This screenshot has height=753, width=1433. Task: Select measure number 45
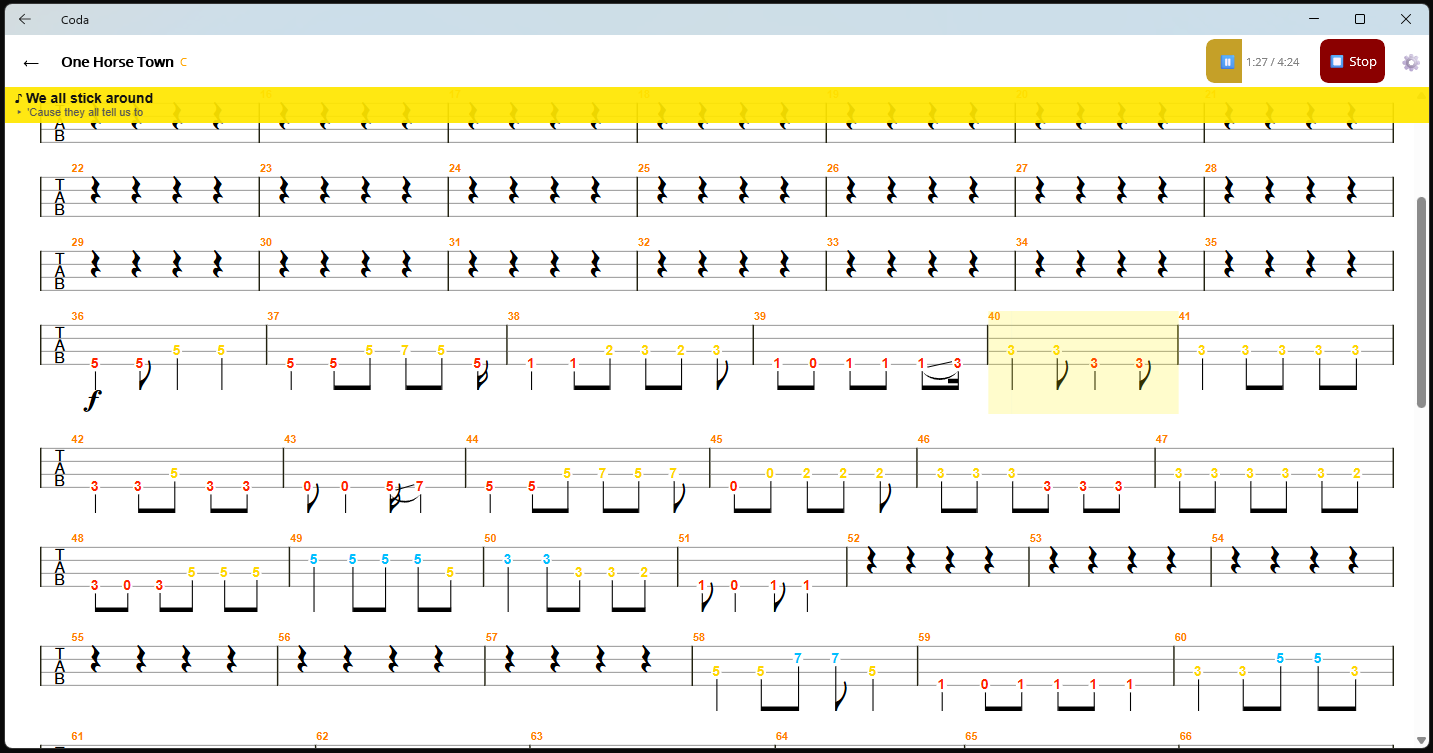click(x=717, y=440)
